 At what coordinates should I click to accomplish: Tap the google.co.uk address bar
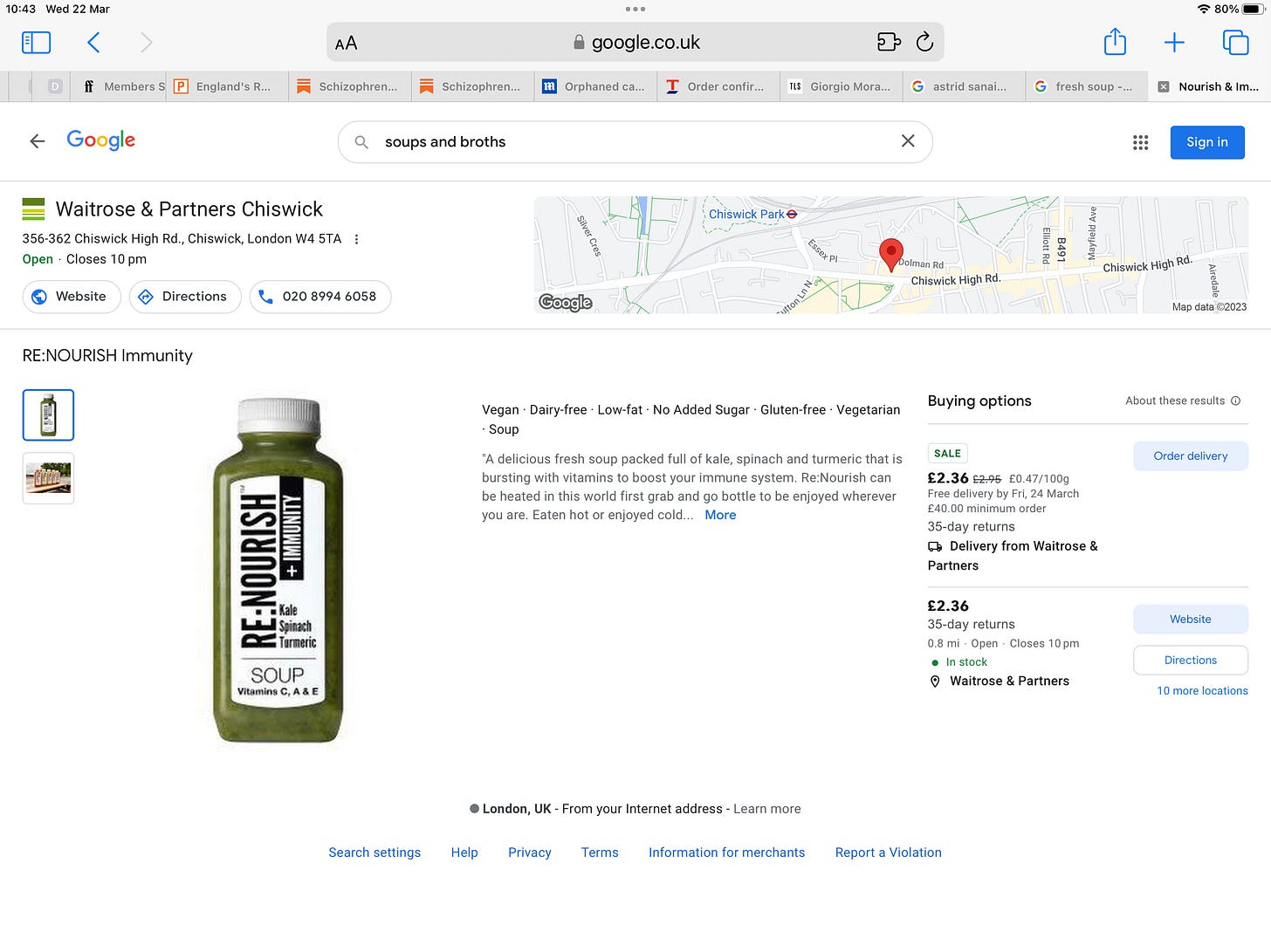[x=635, y=42]
